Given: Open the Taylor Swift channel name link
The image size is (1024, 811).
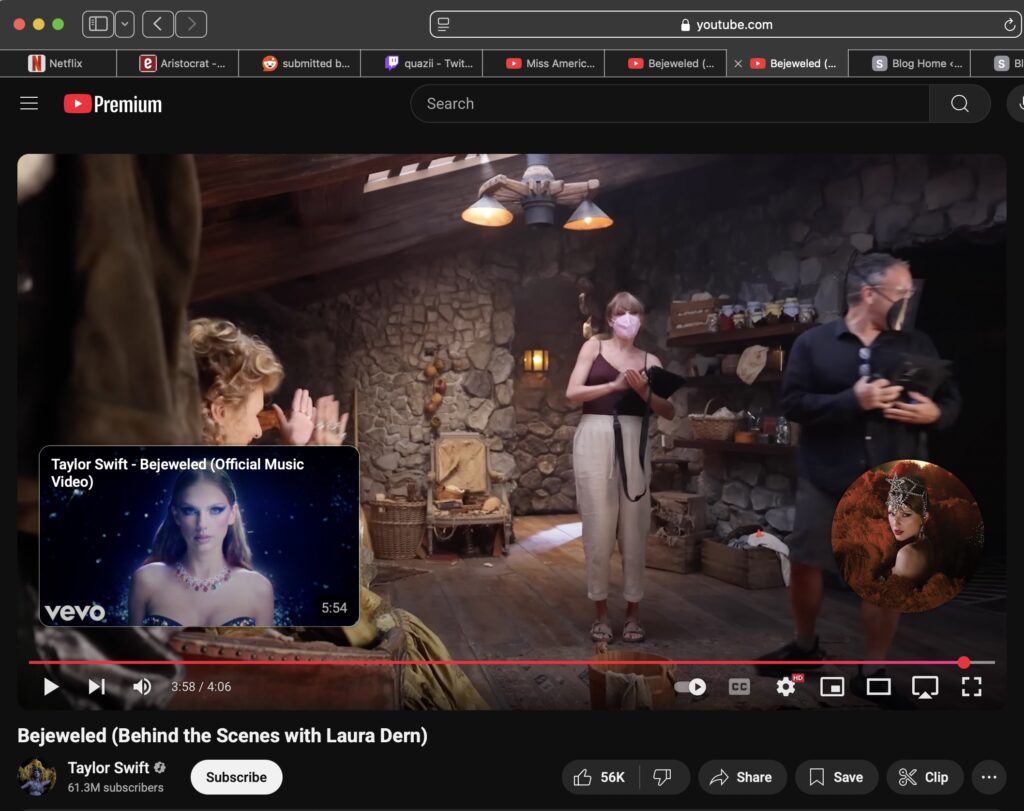Looking at the screenshot, I should [x=108, y=768].
